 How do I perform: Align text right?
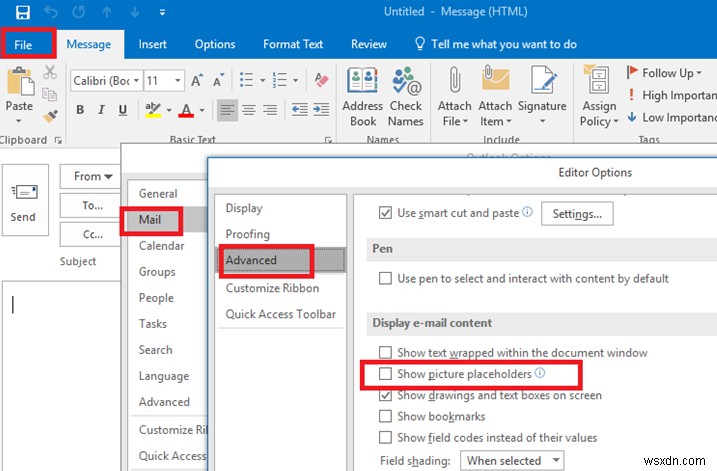pyautogui.click(x=270, y=110)
